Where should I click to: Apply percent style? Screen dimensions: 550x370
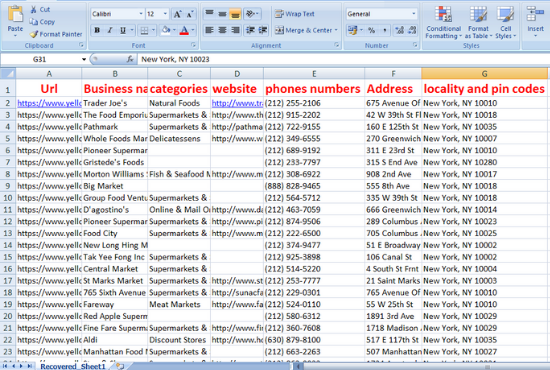371,31
